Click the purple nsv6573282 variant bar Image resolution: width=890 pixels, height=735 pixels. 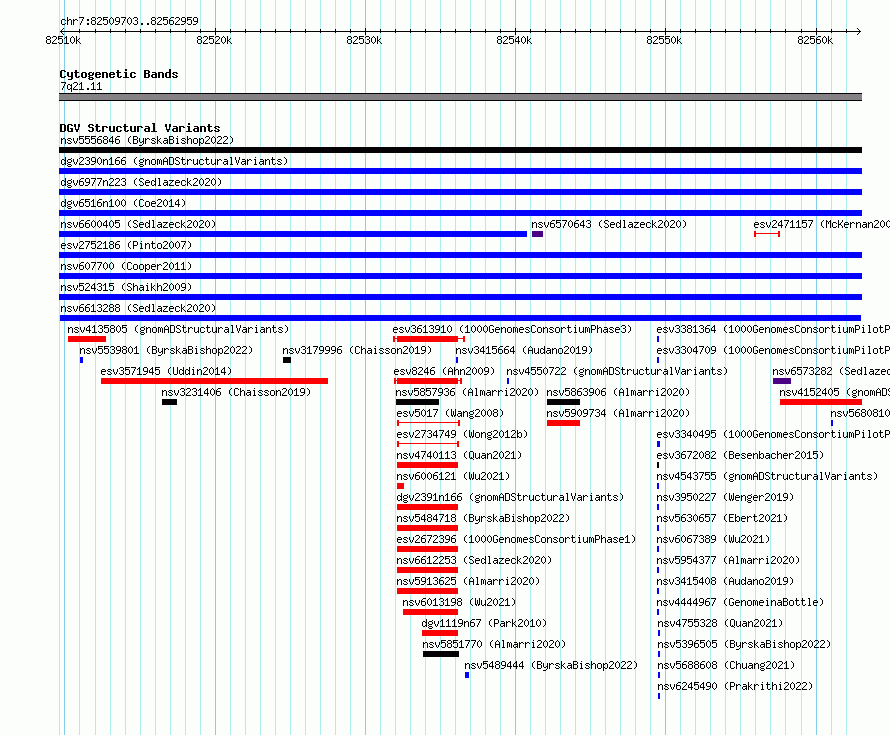[782, 381]
